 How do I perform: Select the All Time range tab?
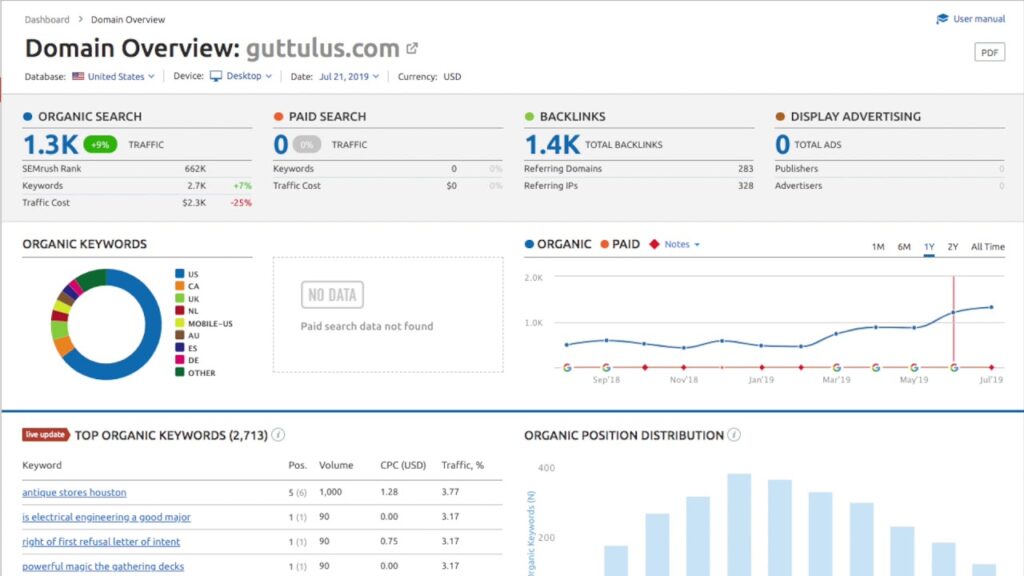987,247
